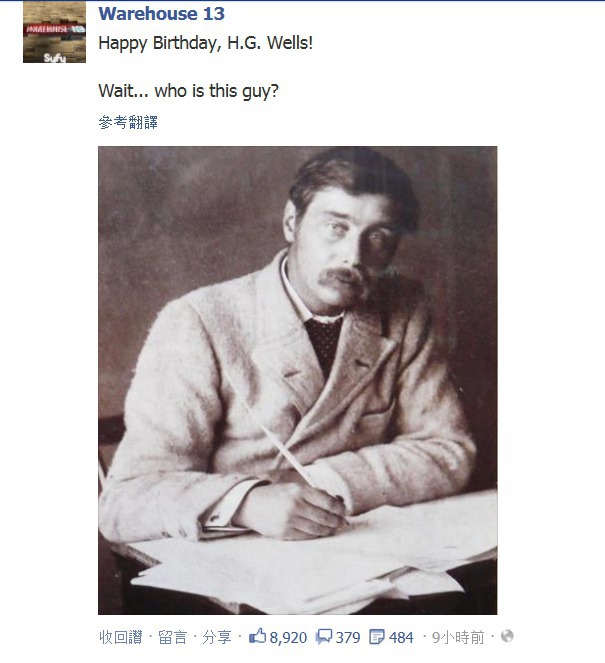Screen dimensions: 605x663
Task: Click the Syfy logo on the avatar
Action: 55,58
